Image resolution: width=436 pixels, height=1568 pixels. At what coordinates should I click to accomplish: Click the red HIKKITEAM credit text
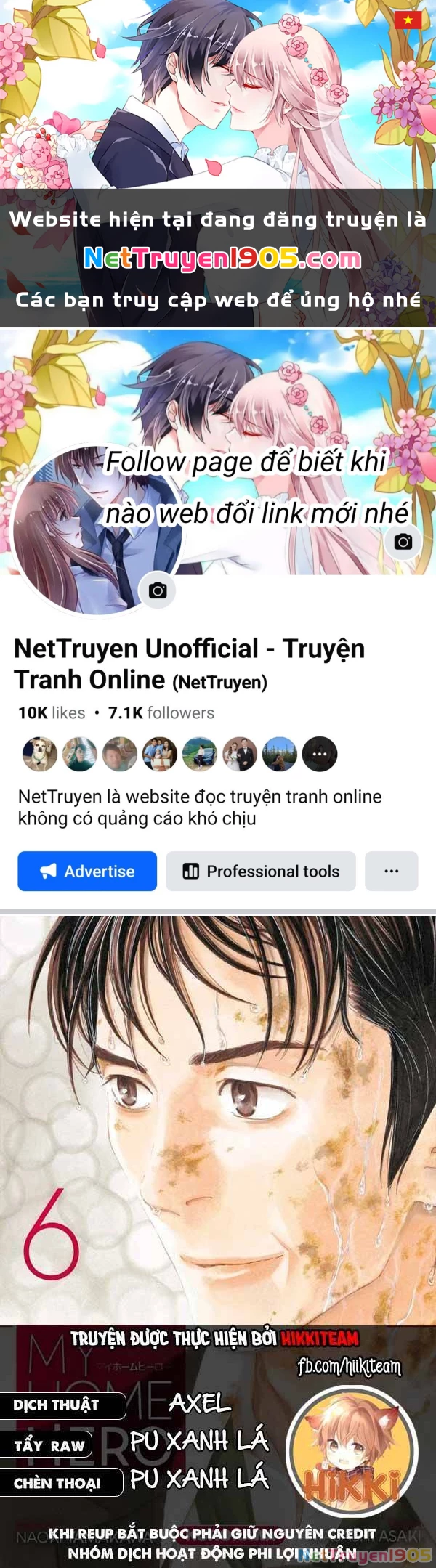320,1338
